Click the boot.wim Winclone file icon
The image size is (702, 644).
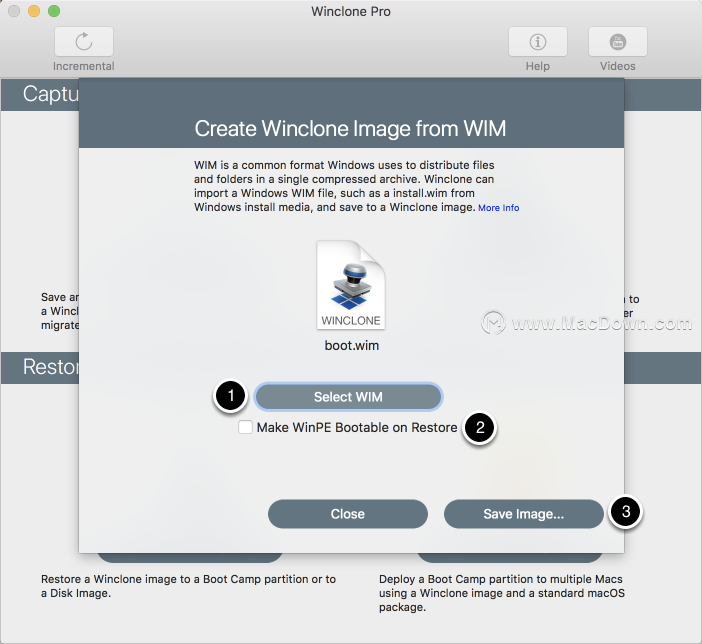(x=351, y=285)
